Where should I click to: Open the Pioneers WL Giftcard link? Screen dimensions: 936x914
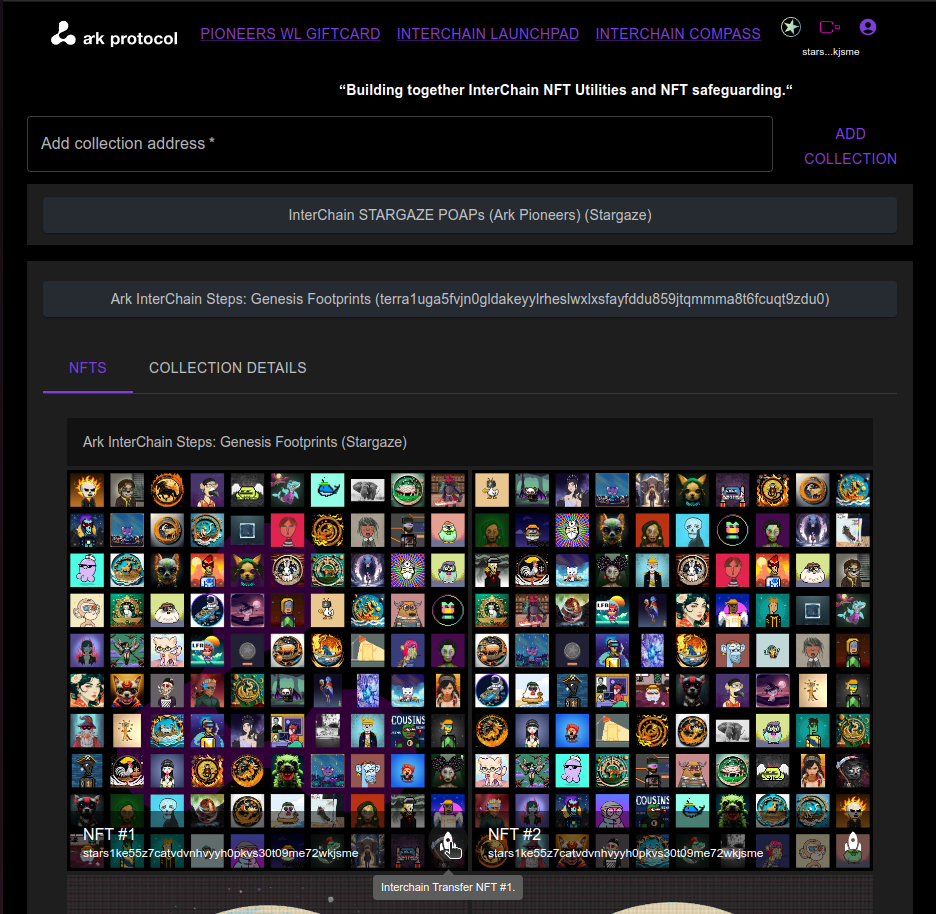290,34
